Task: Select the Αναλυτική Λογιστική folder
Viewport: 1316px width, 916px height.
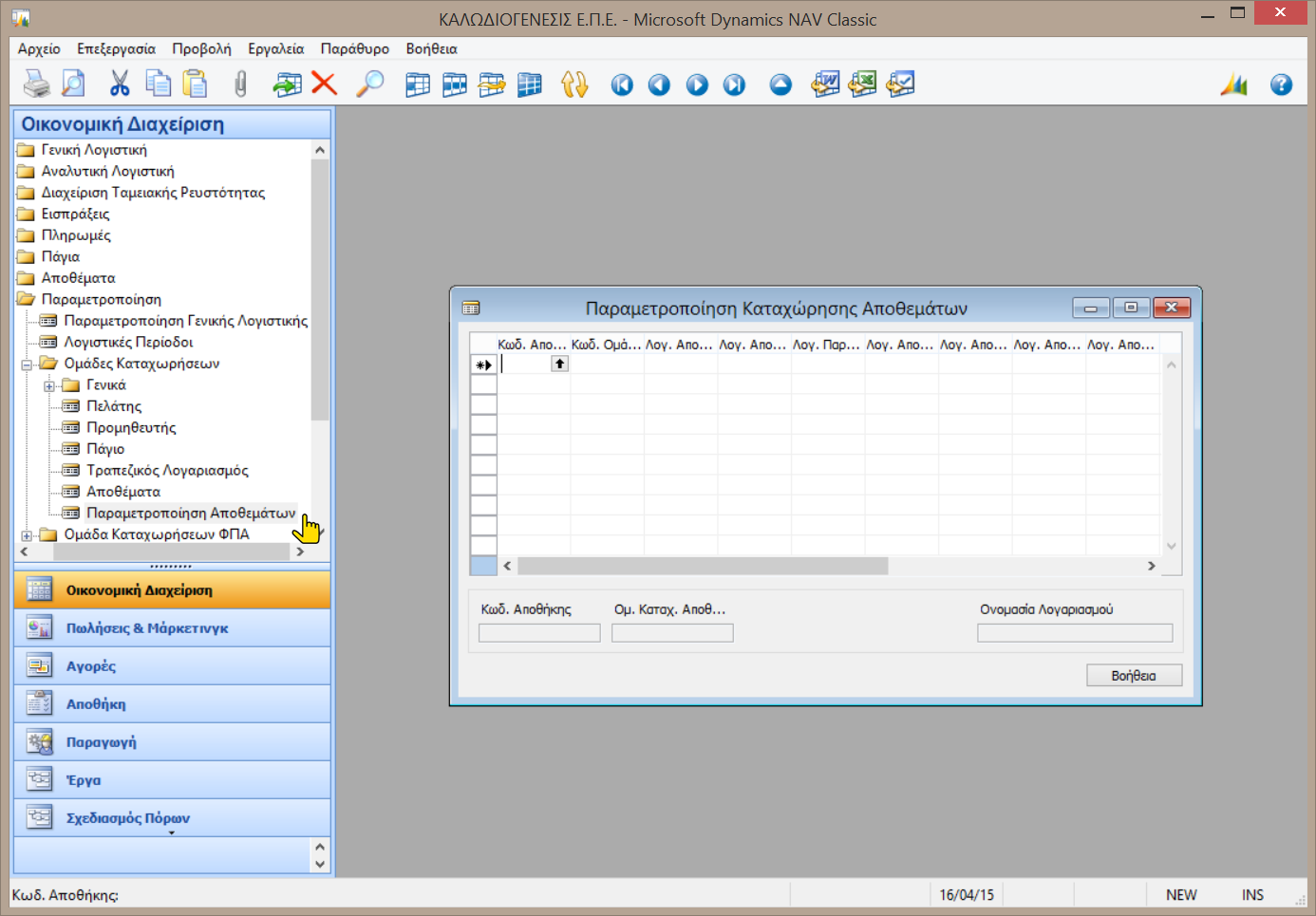Action: [x=107, y=171]
